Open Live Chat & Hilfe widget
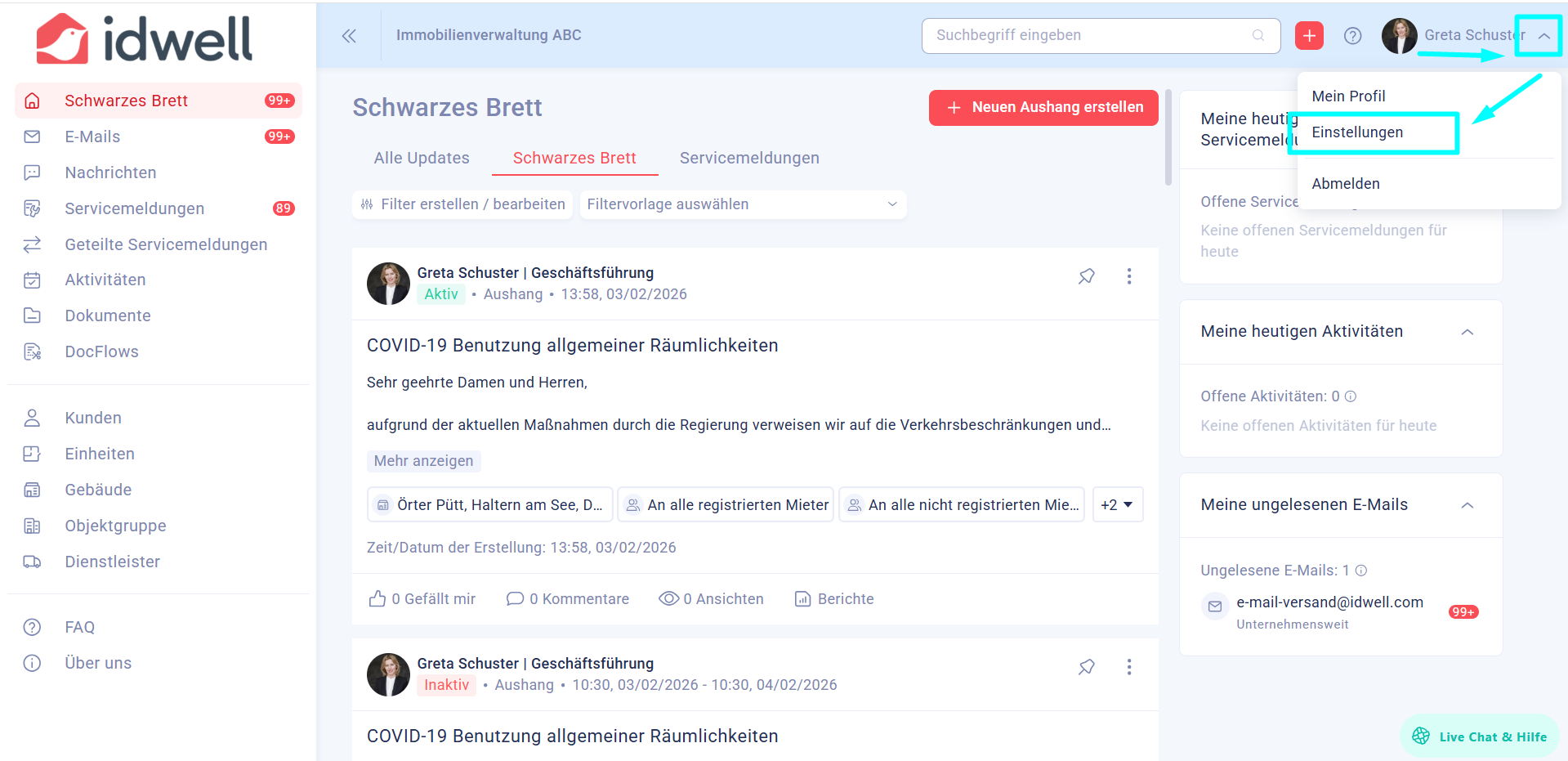 click(x=1480, y=736)
